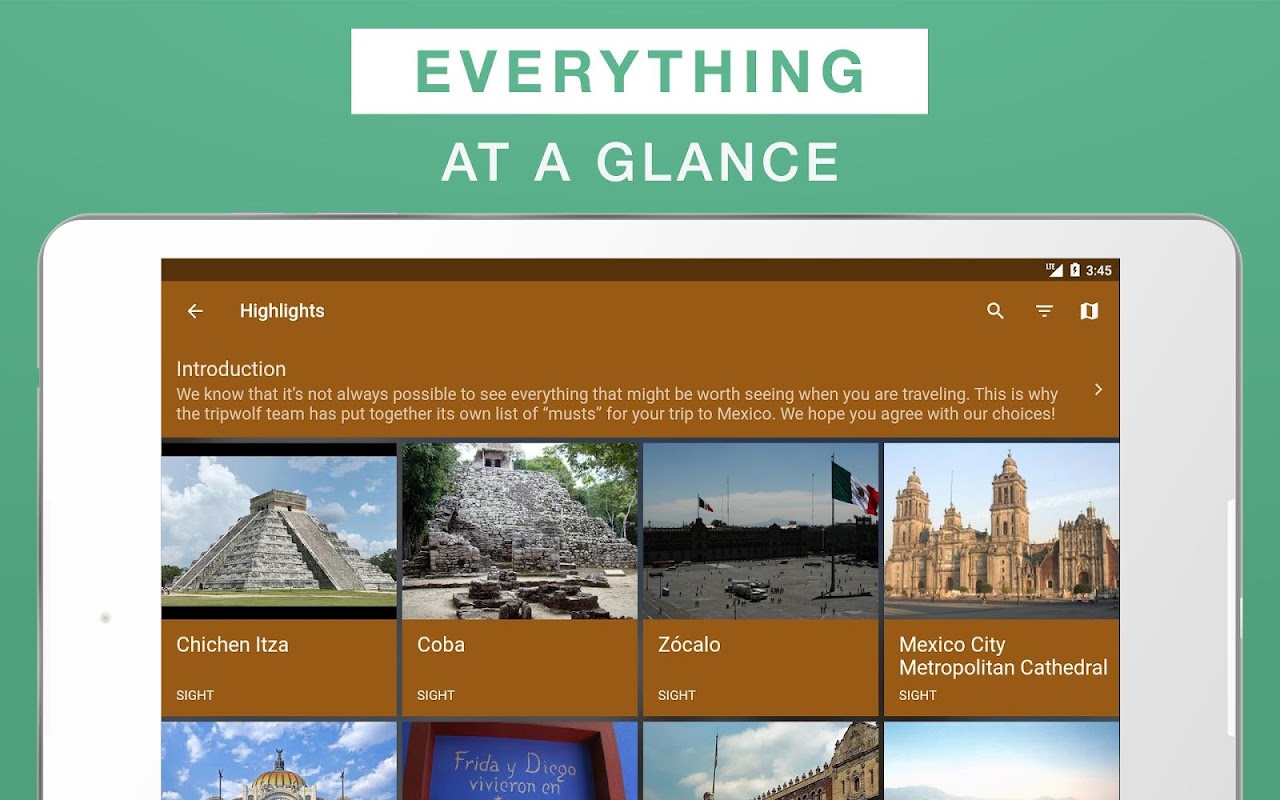The image size is (1280, 800).
Task: Open the golden dome palace photo
Action: pos(279,761)
